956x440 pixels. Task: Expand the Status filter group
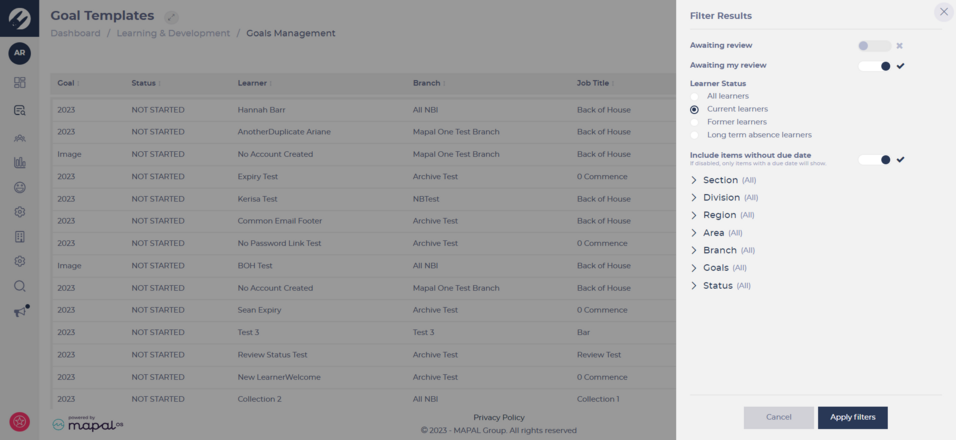(x=721, y=286)
